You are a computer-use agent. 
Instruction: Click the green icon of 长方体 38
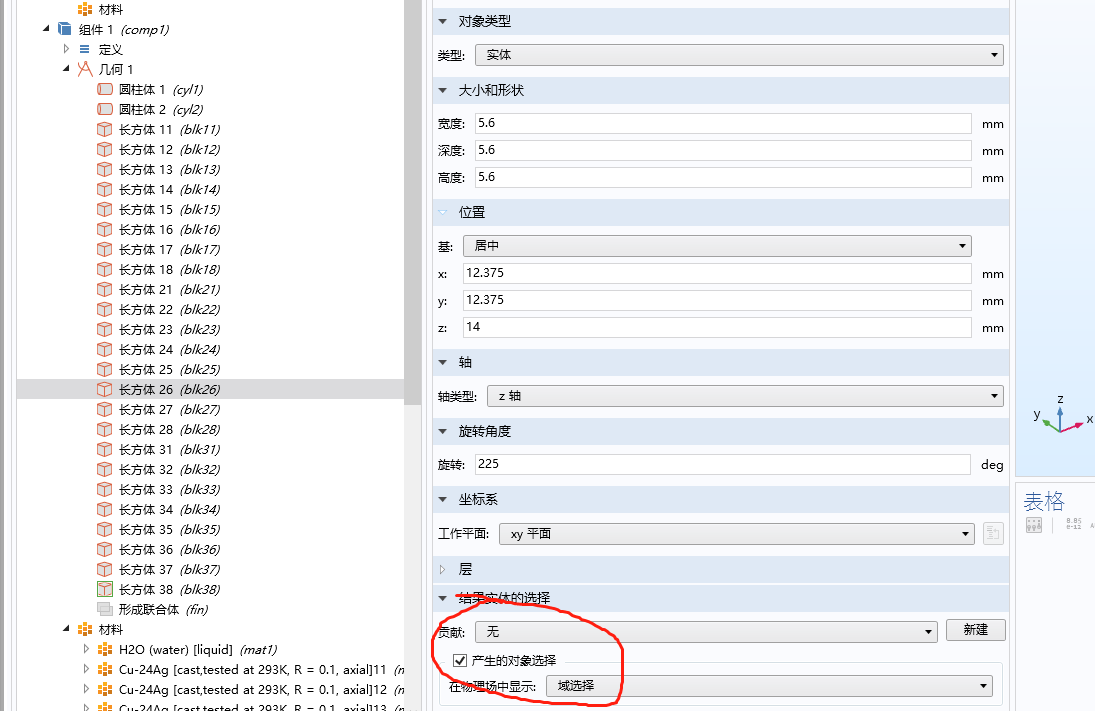coord(105,589)
